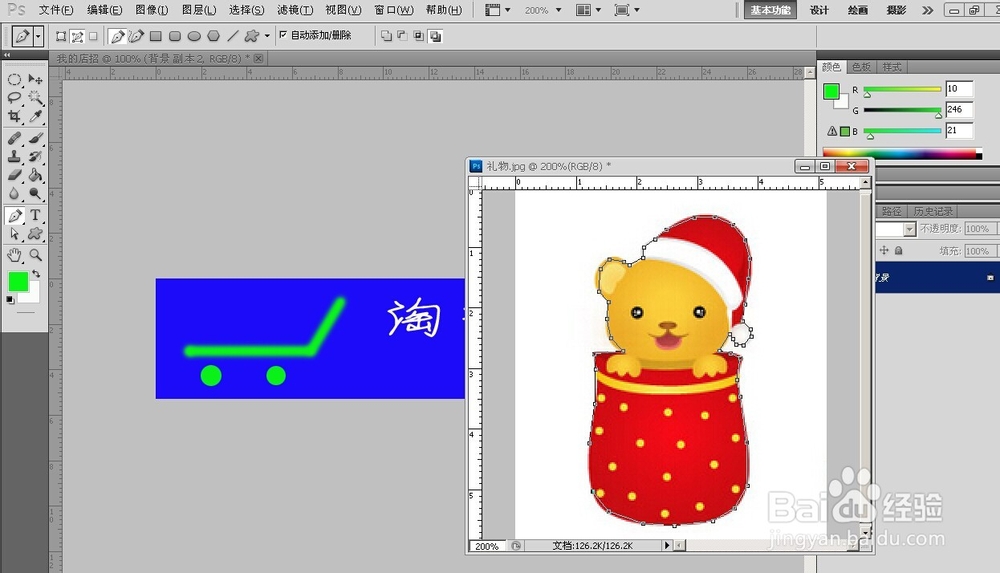Open the 图像(I) menu
The width and height of the screenshot is (1000, 573).
coord(152,10)
